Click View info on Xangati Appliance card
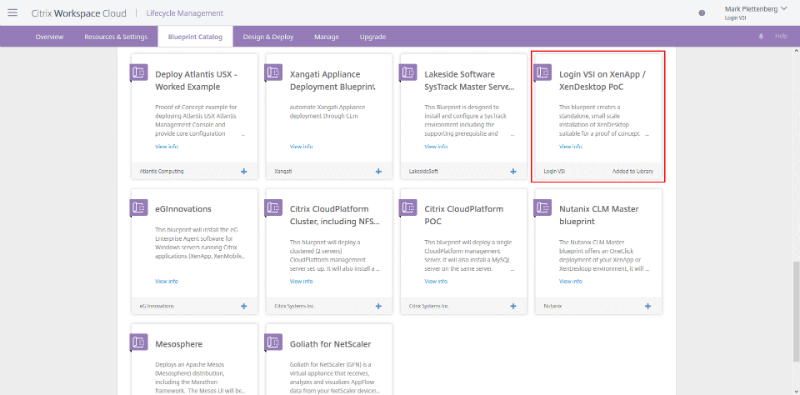This screenshot has width=800, height=395. tap(301, 146)
